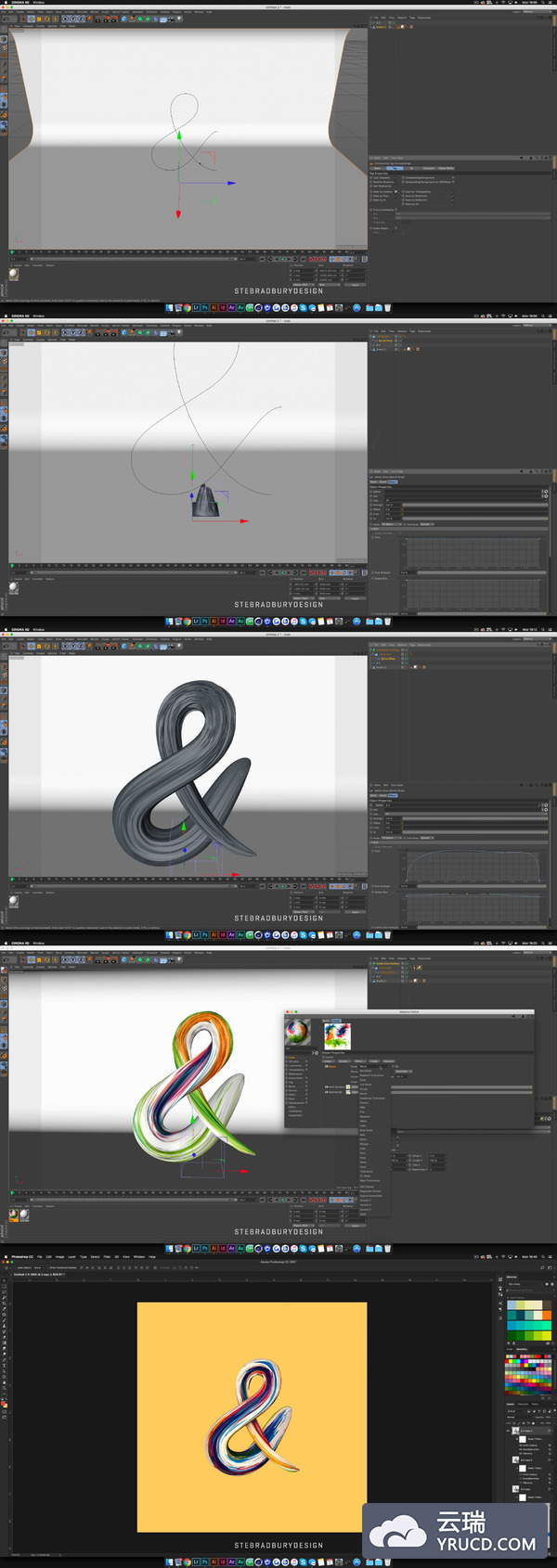The height and width of the screenshot is (1568, 557).
Task: Open blend mode dropdown in Photoshop Layers panel
Action: (520, 1418)
